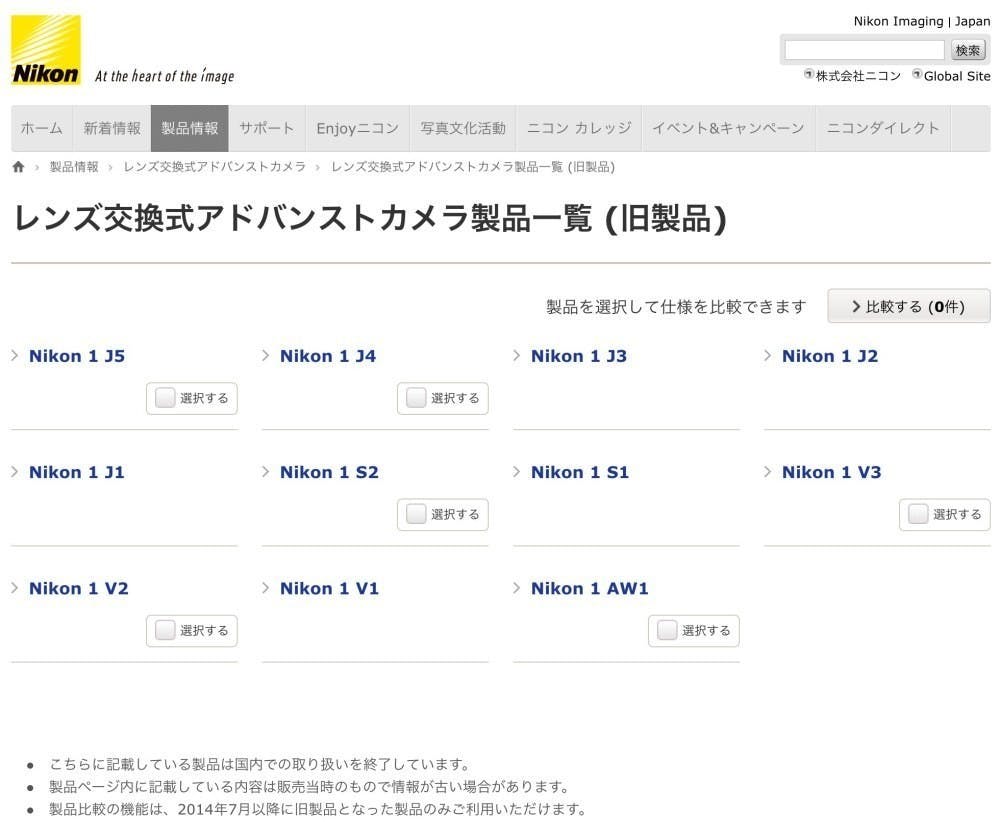Open the Nikon 1 S1 product link
The width and height of the screenshot is (1000, 840).
coord(580,472)
